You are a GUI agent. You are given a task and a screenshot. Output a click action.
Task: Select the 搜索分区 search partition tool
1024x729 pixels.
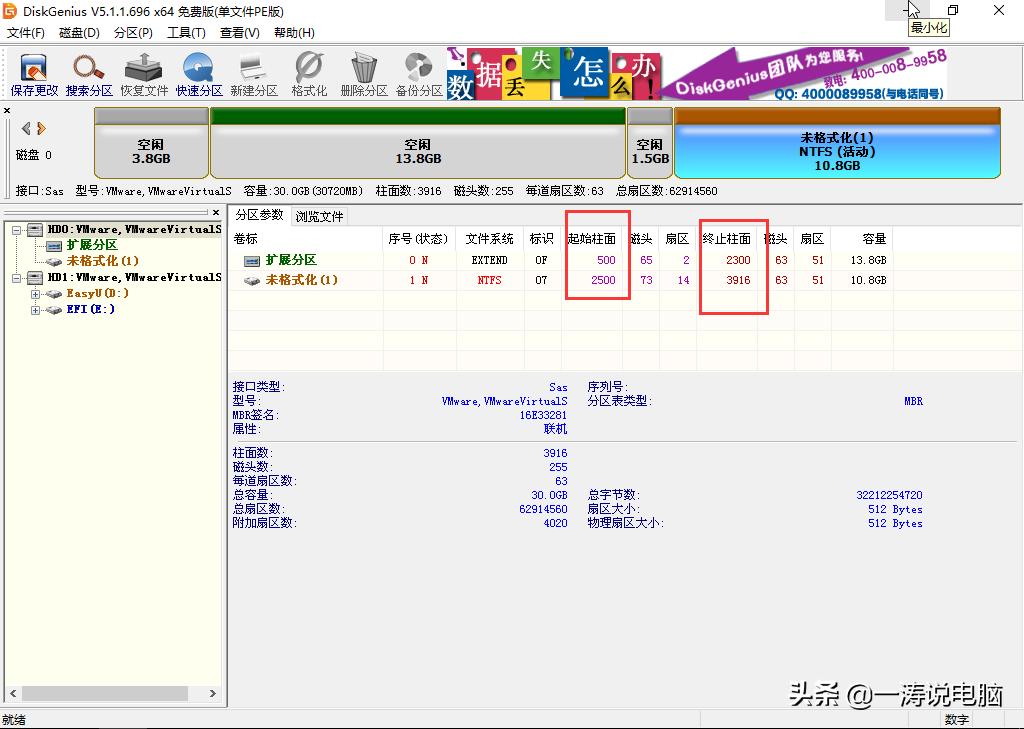point(88,73)
